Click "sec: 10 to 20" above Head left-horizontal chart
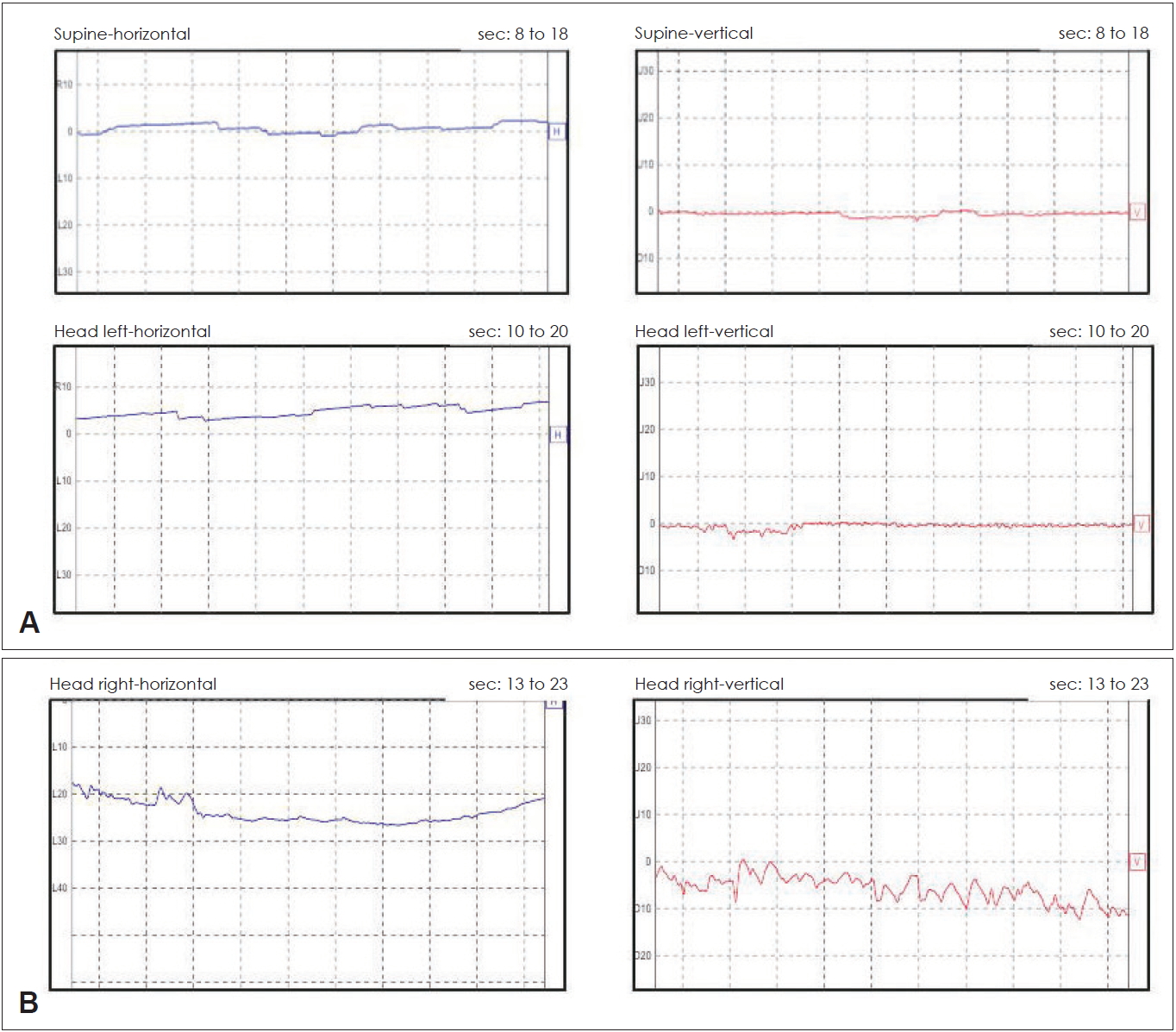Image resolution: width=1176 pixels, height=1032 pixels. point(518,331)
